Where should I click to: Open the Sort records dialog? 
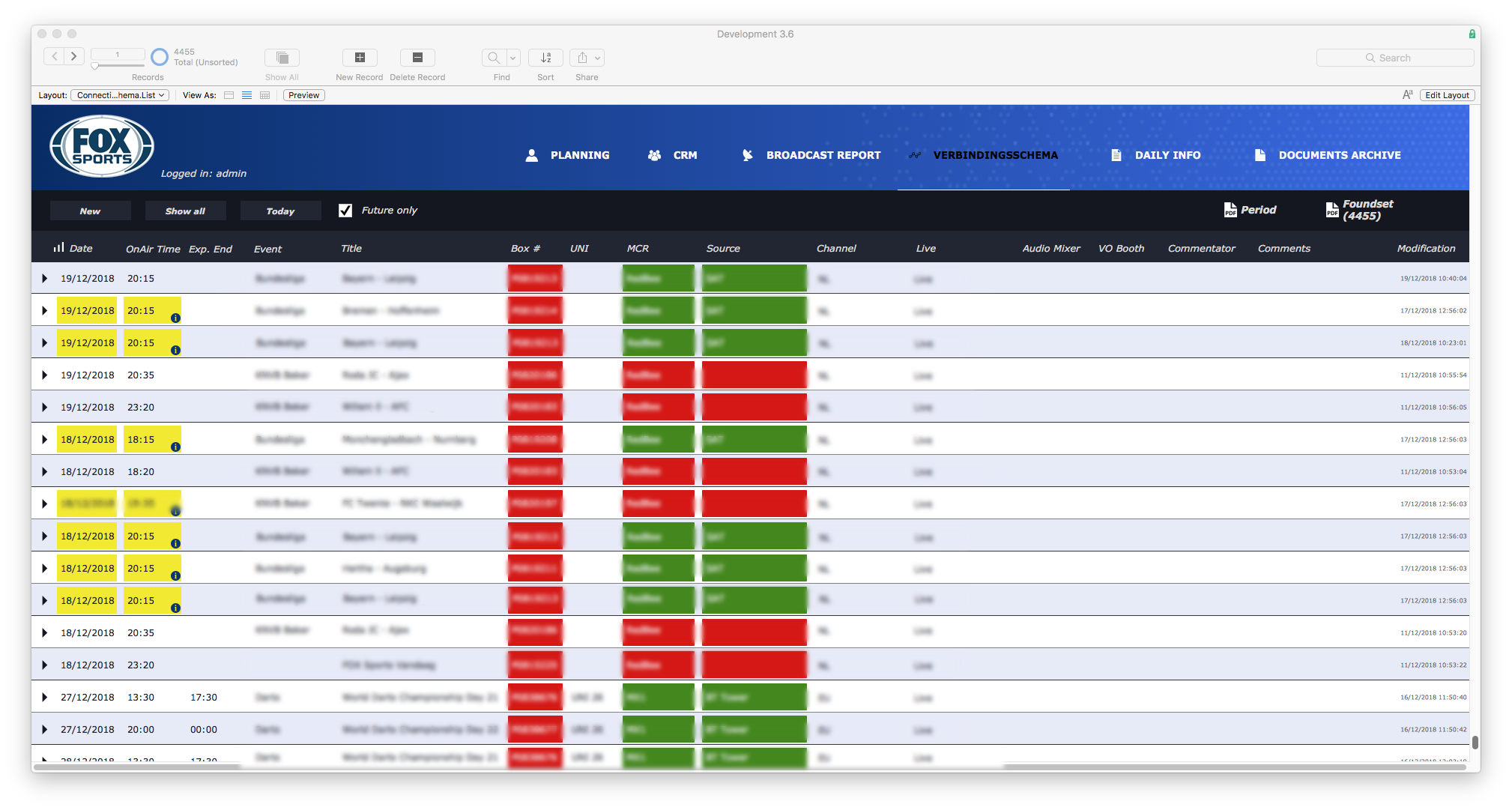pos(545,58)
